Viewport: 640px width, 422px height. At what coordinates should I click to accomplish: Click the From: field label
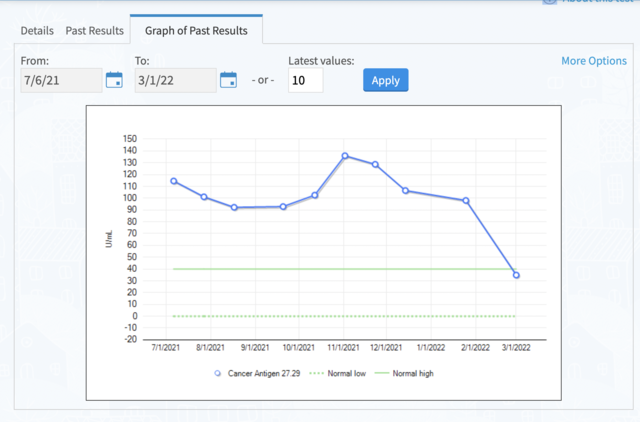[35, 61]
